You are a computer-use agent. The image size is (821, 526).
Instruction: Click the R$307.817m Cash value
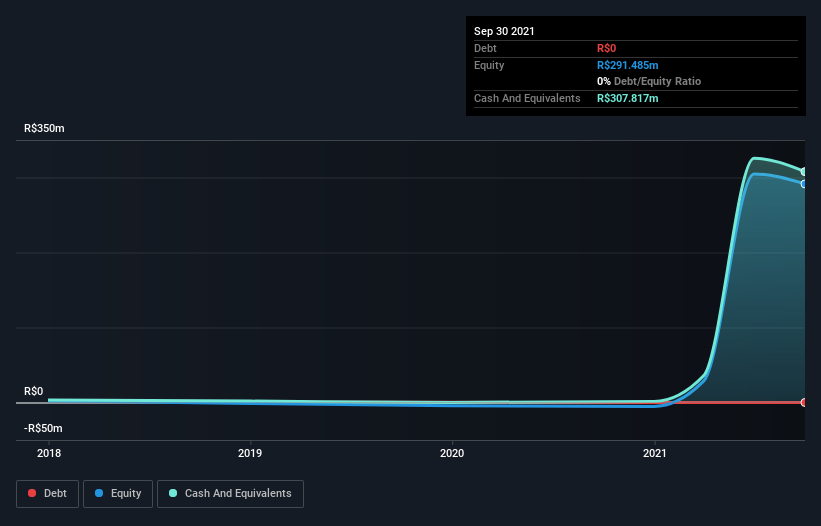627,98
